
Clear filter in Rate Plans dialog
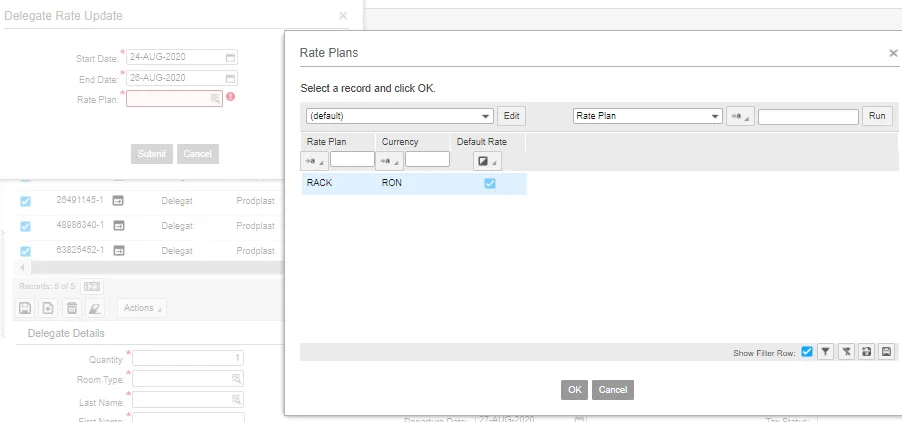click(846, 352)
